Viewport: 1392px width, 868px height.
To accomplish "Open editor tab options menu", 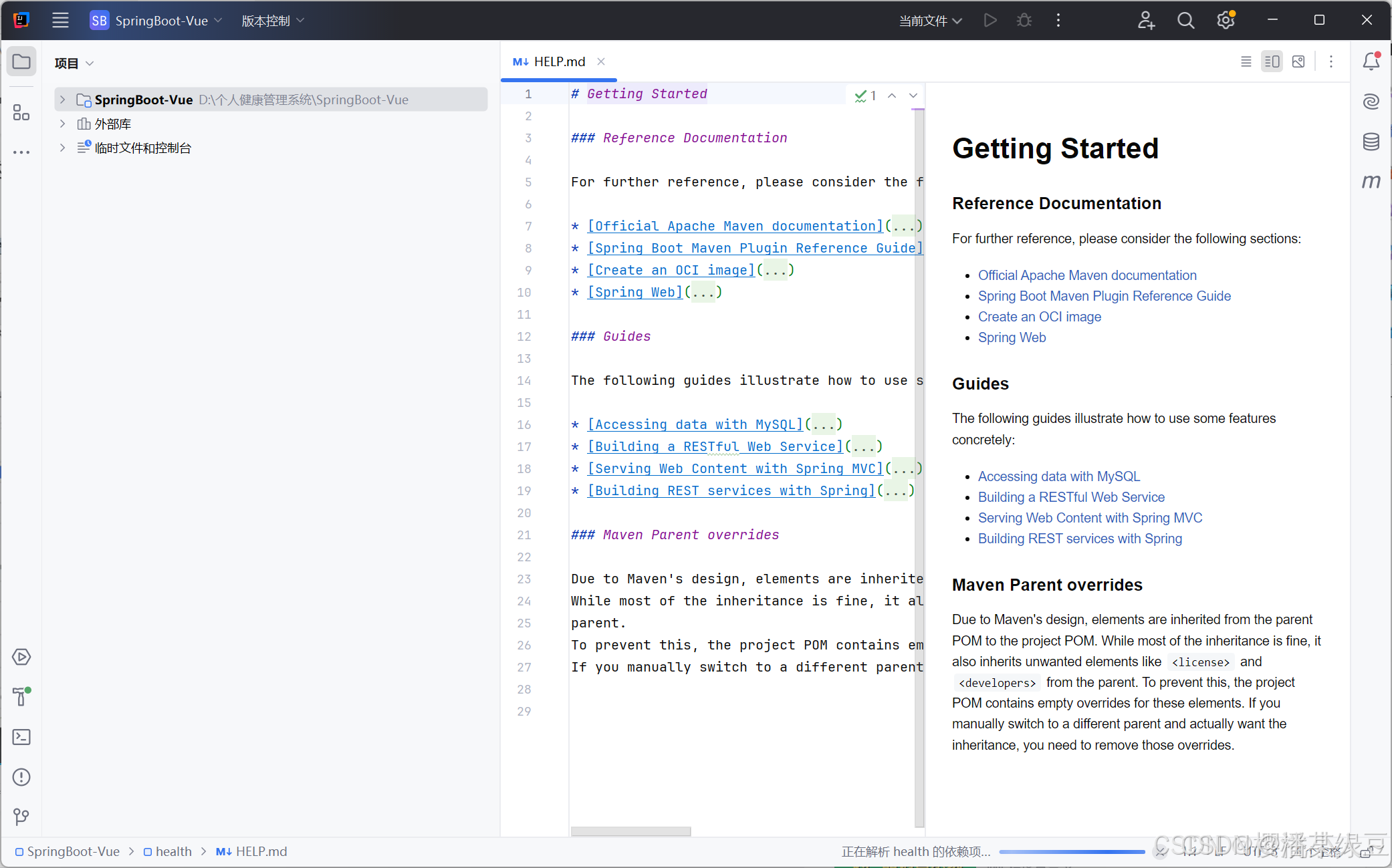I will pos(1330,61).
